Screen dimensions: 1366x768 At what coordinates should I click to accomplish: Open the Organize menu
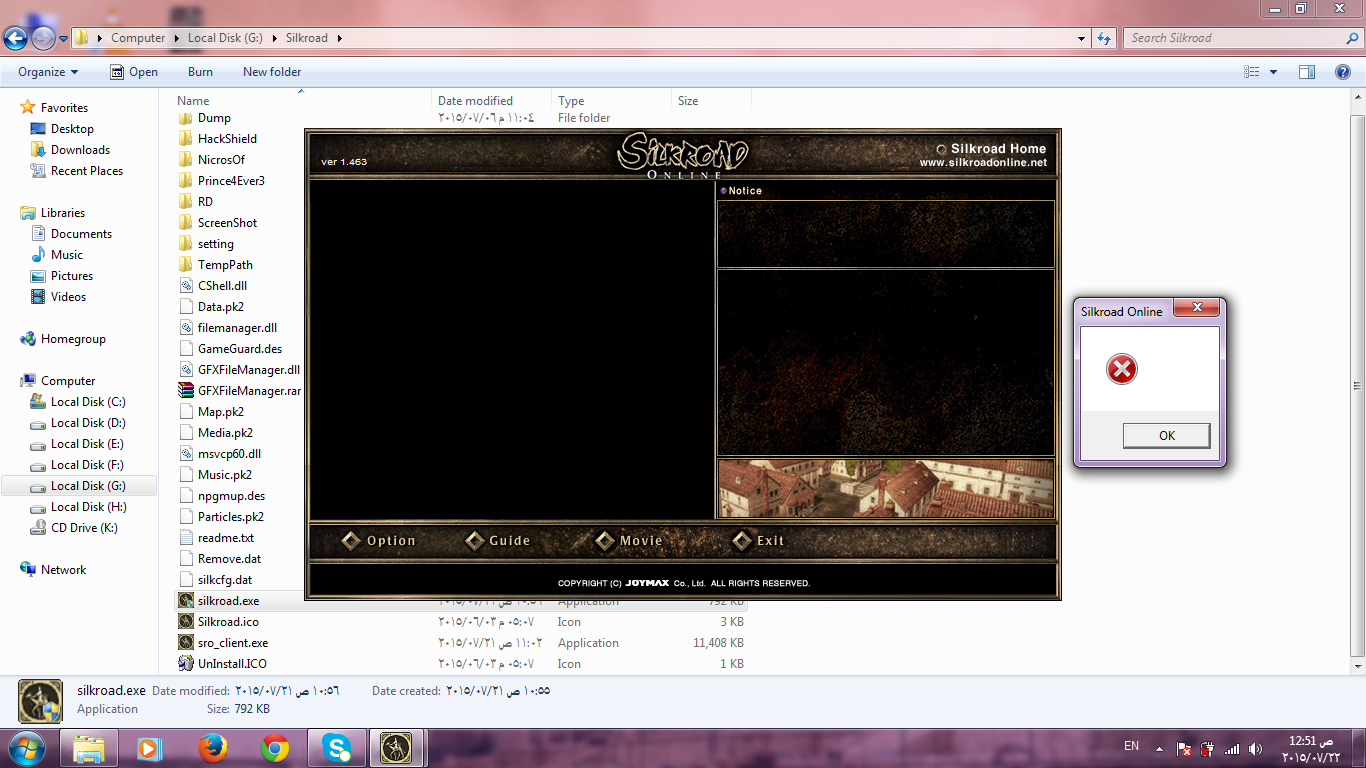[x=48, y=72]
